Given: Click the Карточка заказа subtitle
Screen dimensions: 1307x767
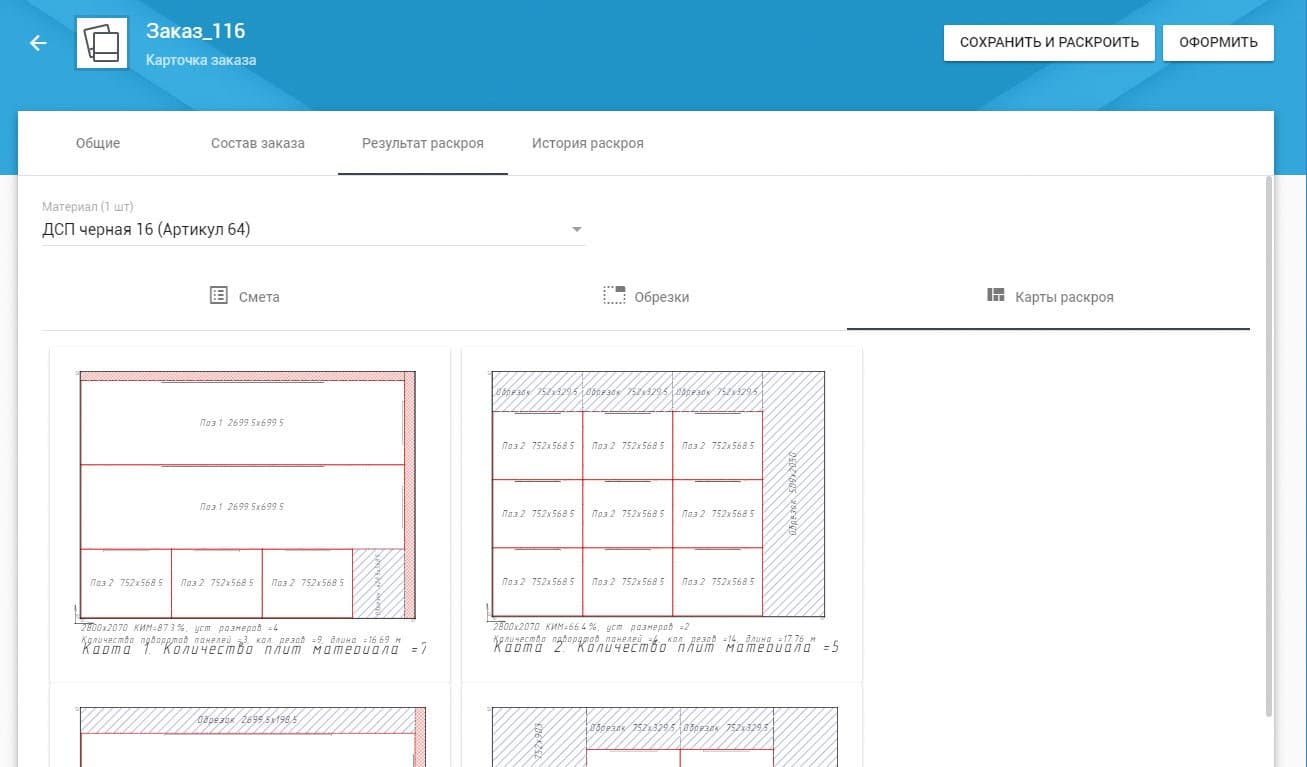Looking at the screenshot, I should 201,60.
